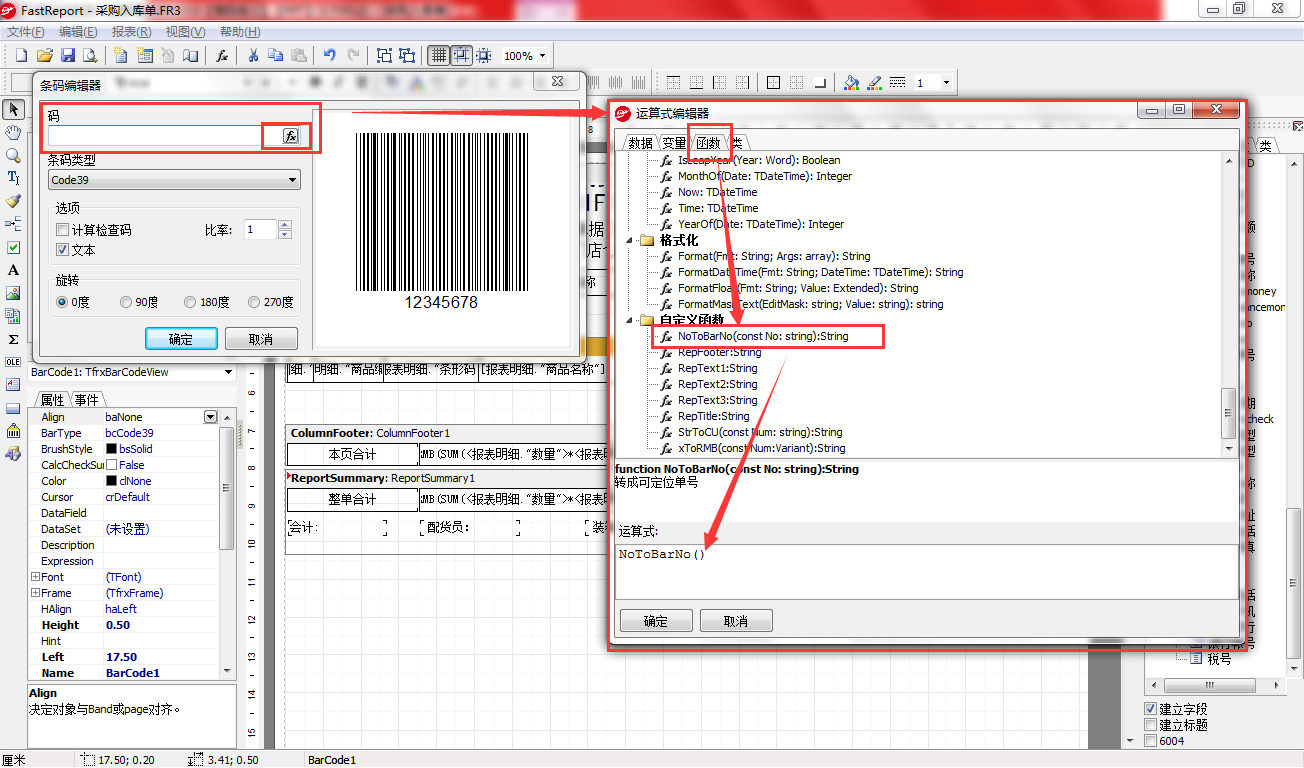Select NoToBarNo function in the tree

pos(762,336)
